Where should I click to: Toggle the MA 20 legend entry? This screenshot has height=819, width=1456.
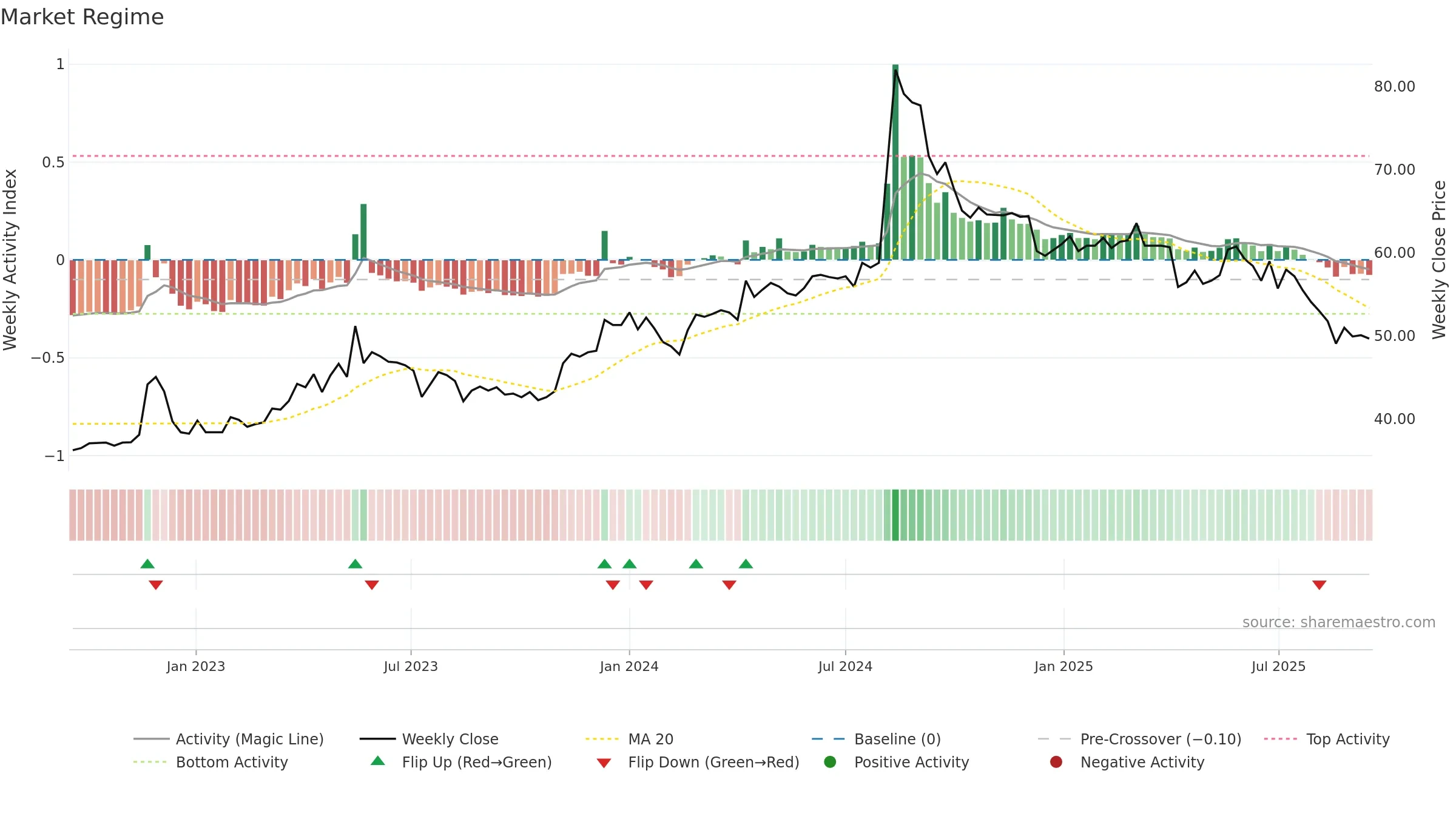(x=629, y=739)
